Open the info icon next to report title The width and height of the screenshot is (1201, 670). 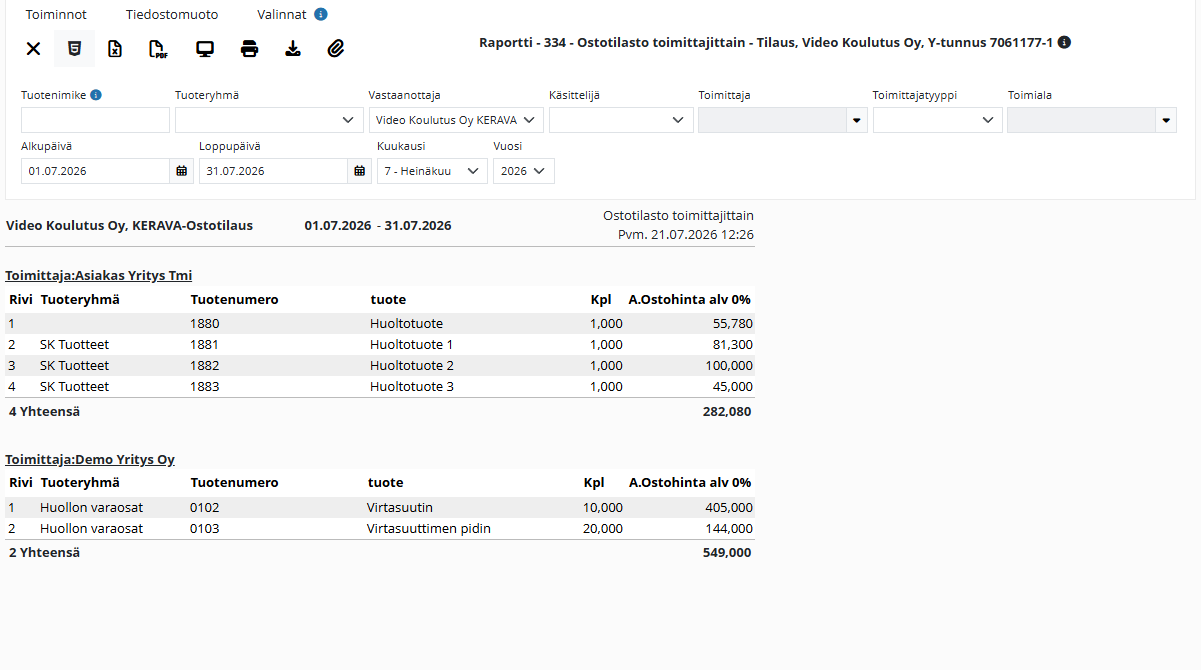pyautogui.click(x=1064, y=43)
